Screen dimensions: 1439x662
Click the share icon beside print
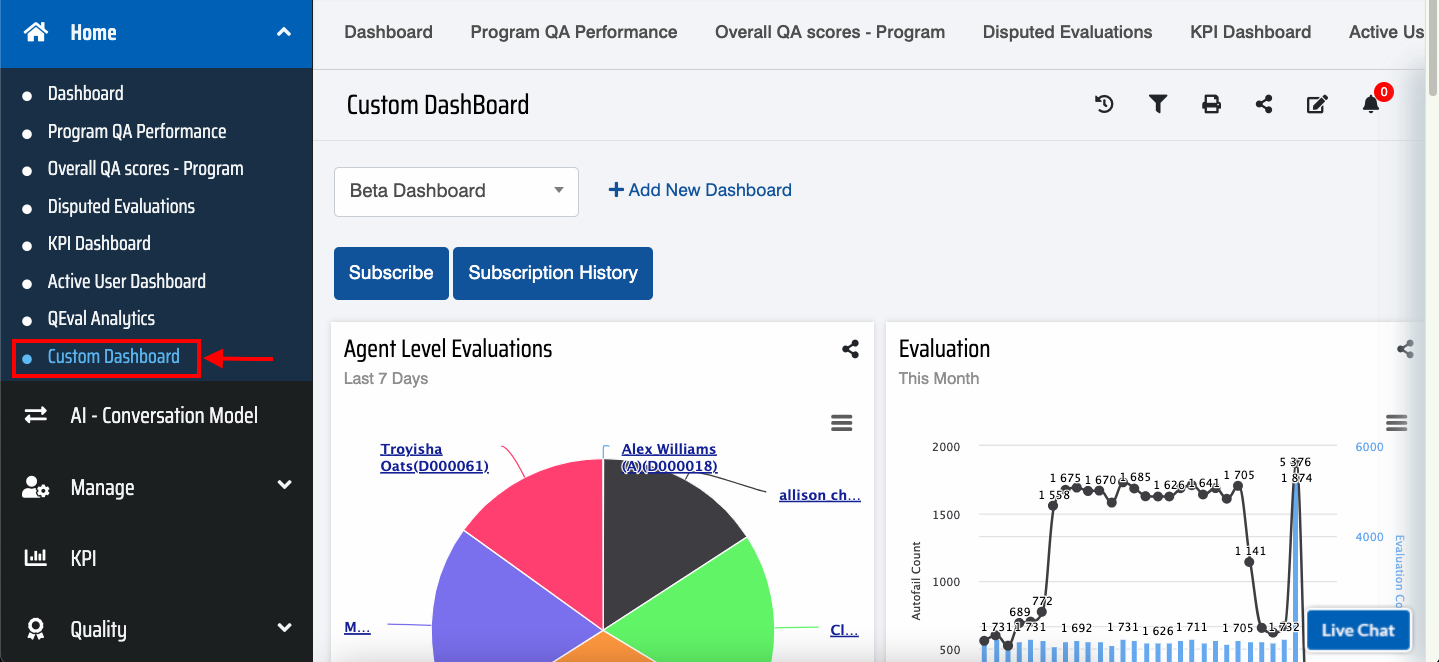click(x=1264, y=104)
